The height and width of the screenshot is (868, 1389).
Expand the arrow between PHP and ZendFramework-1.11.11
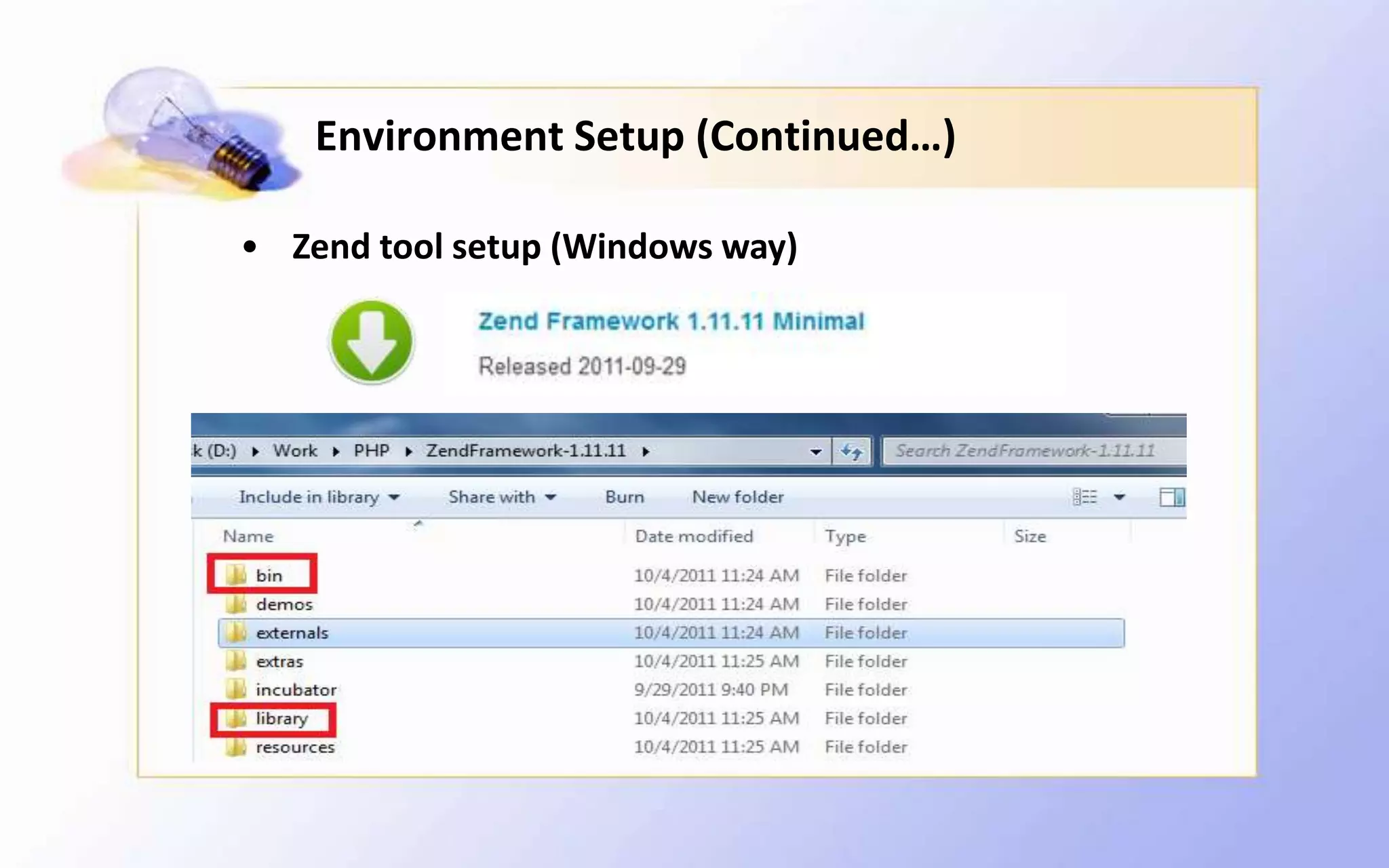pyautogui.click(x=408, y=452)
